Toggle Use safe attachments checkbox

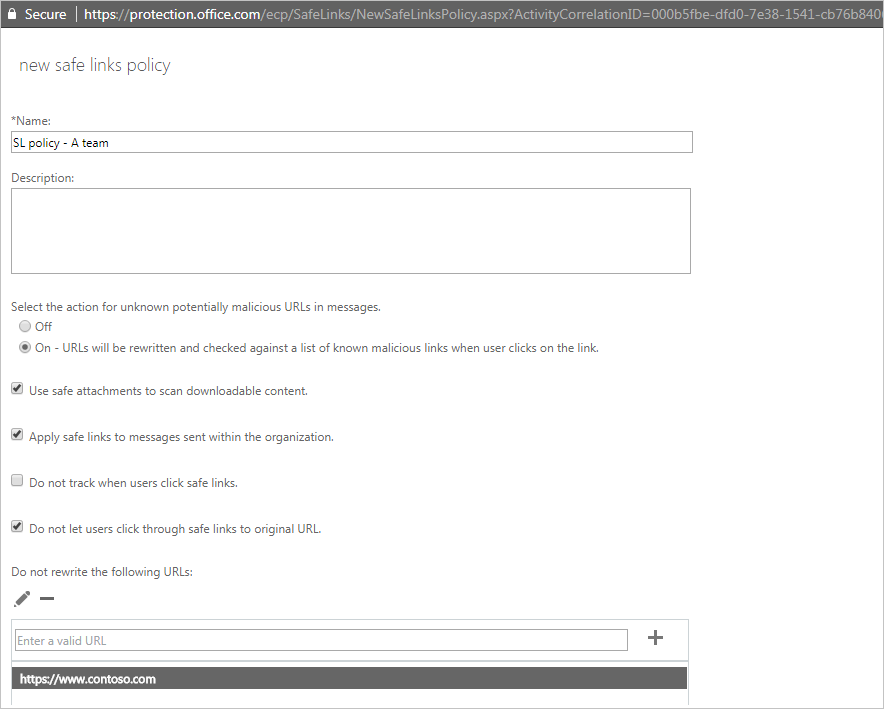[17, 389]
